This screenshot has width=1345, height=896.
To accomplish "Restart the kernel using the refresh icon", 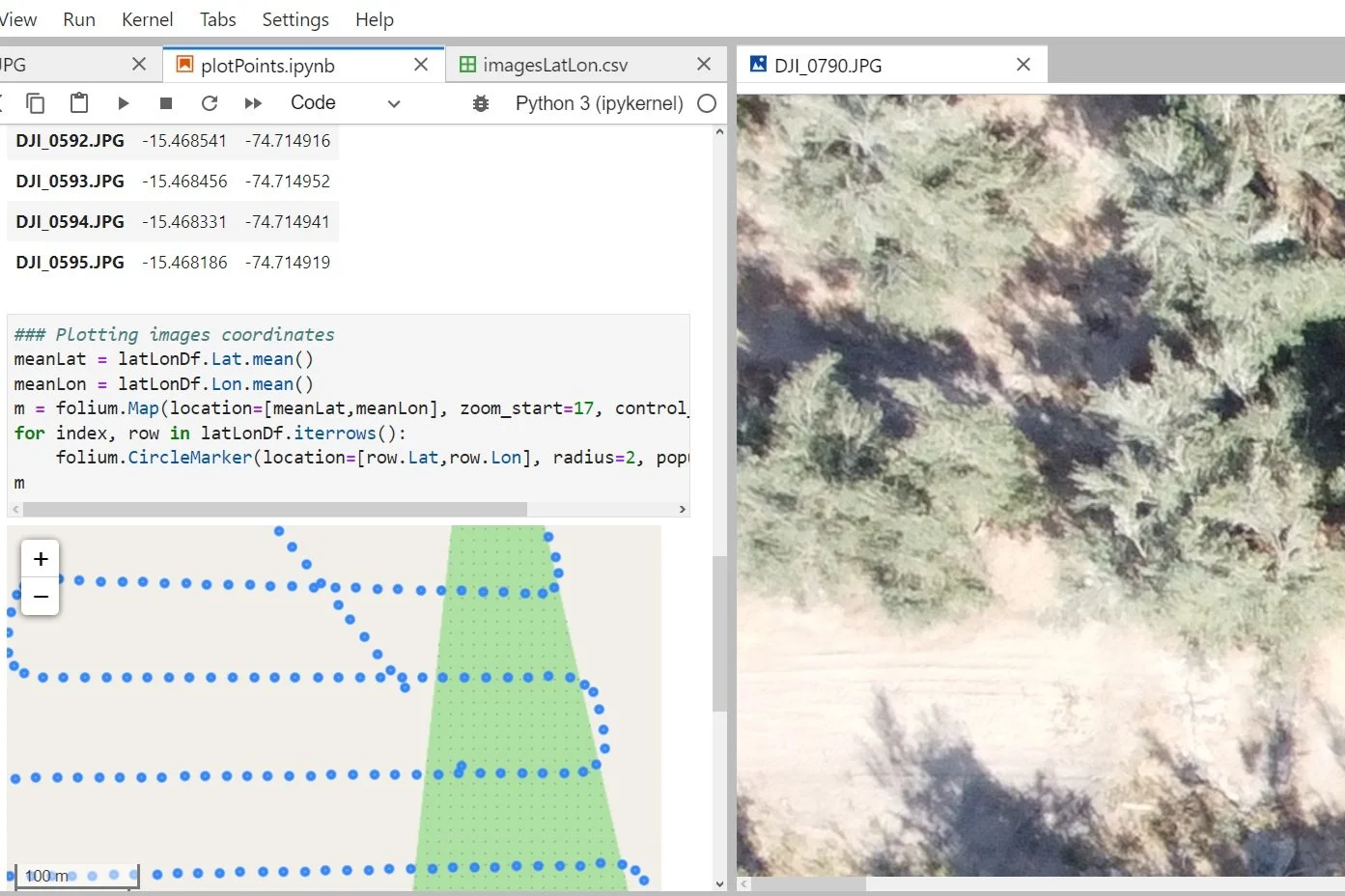I will [x=210, y=103].
